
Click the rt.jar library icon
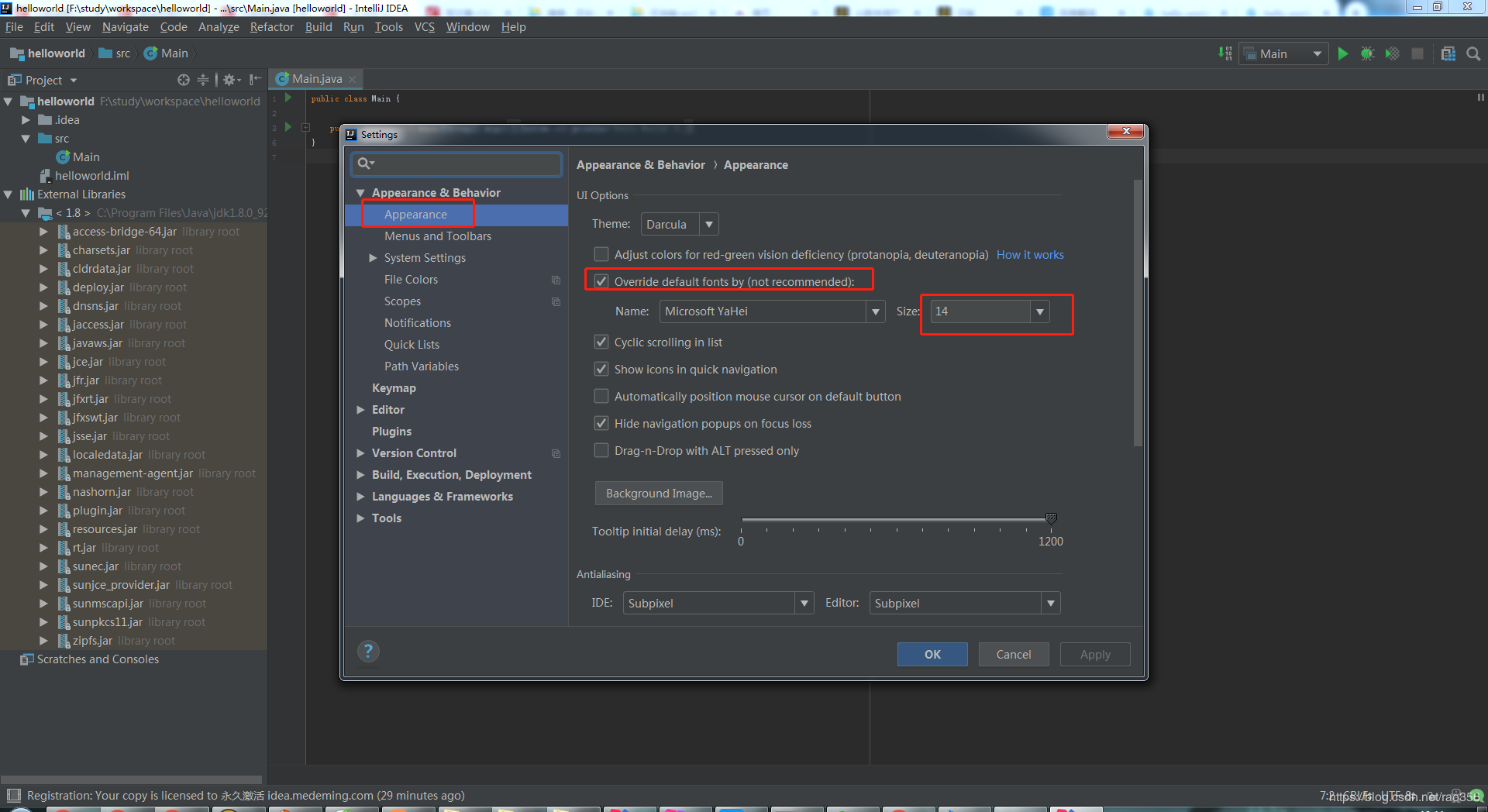pos(64,548)
